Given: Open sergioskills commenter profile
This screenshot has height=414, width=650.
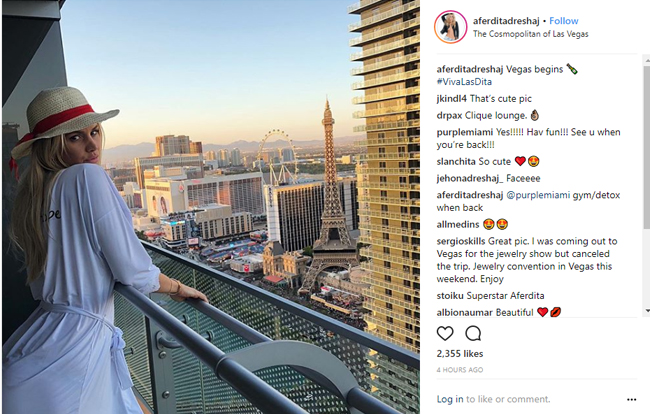Looking at the screenshot, I should (x=461, y=241).
